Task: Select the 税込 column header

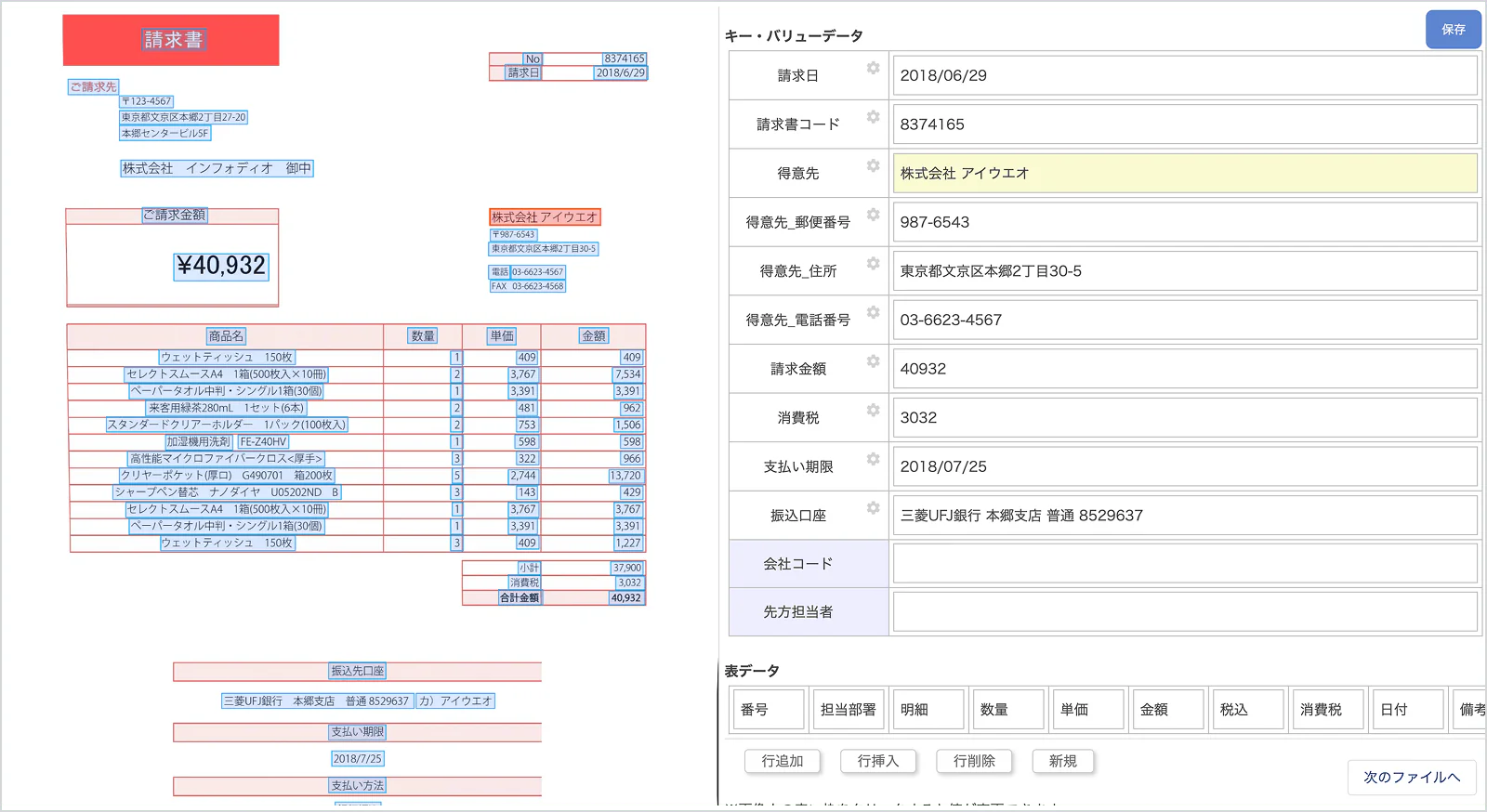Action: pos(1248,710)
